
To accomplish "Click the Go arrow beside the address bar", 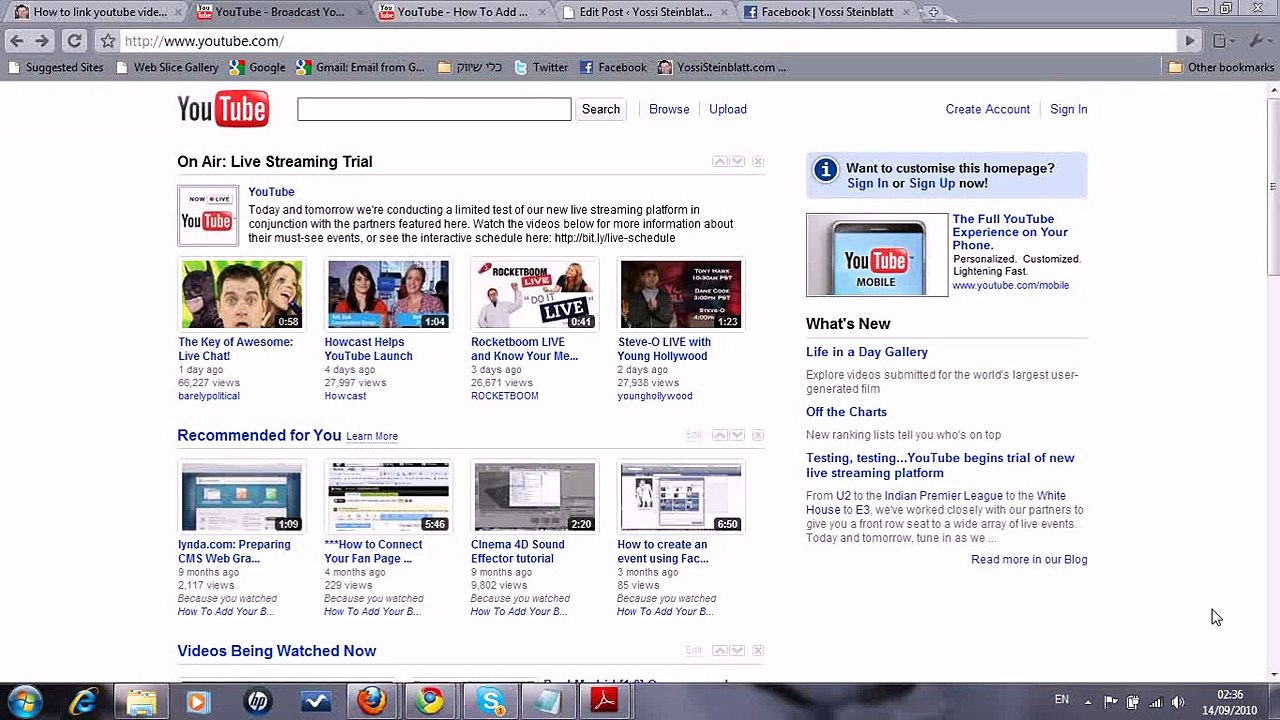I will [1190, 41].
